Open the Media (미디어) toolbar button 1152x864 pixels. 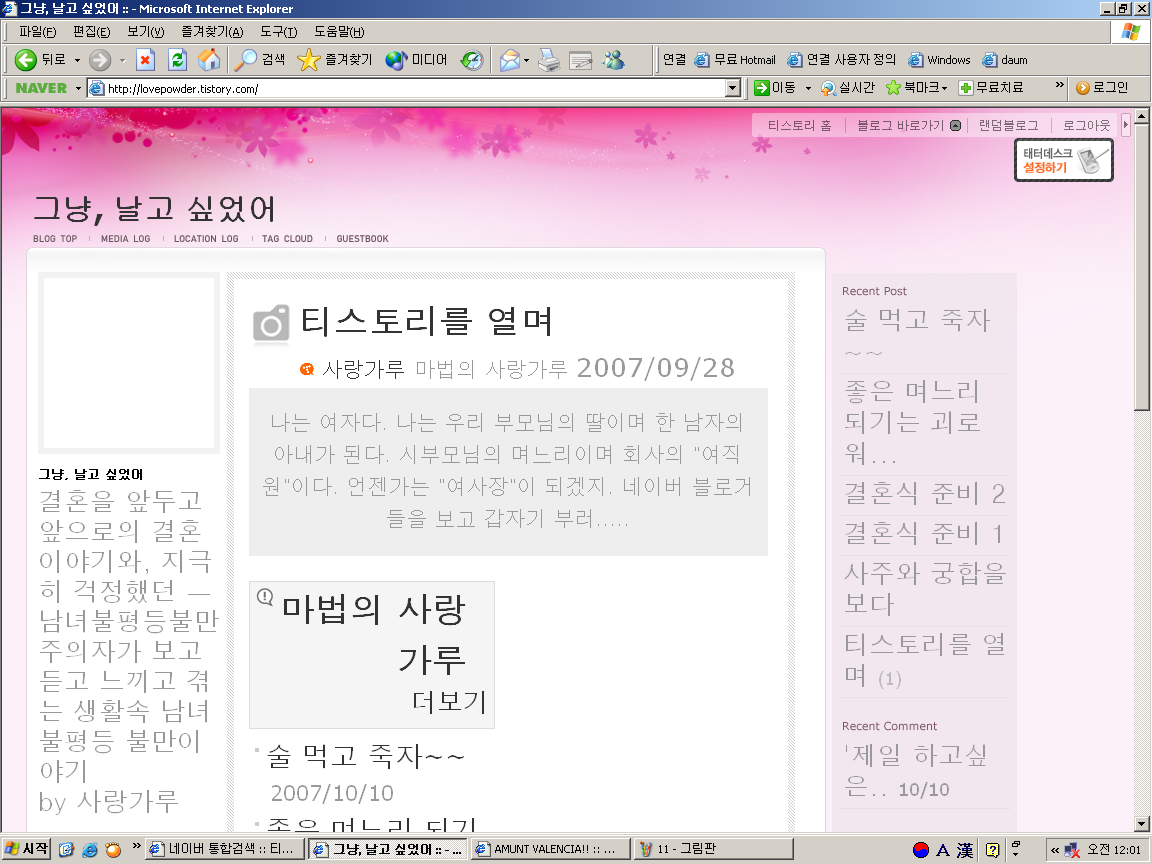[x=417, y=60]
